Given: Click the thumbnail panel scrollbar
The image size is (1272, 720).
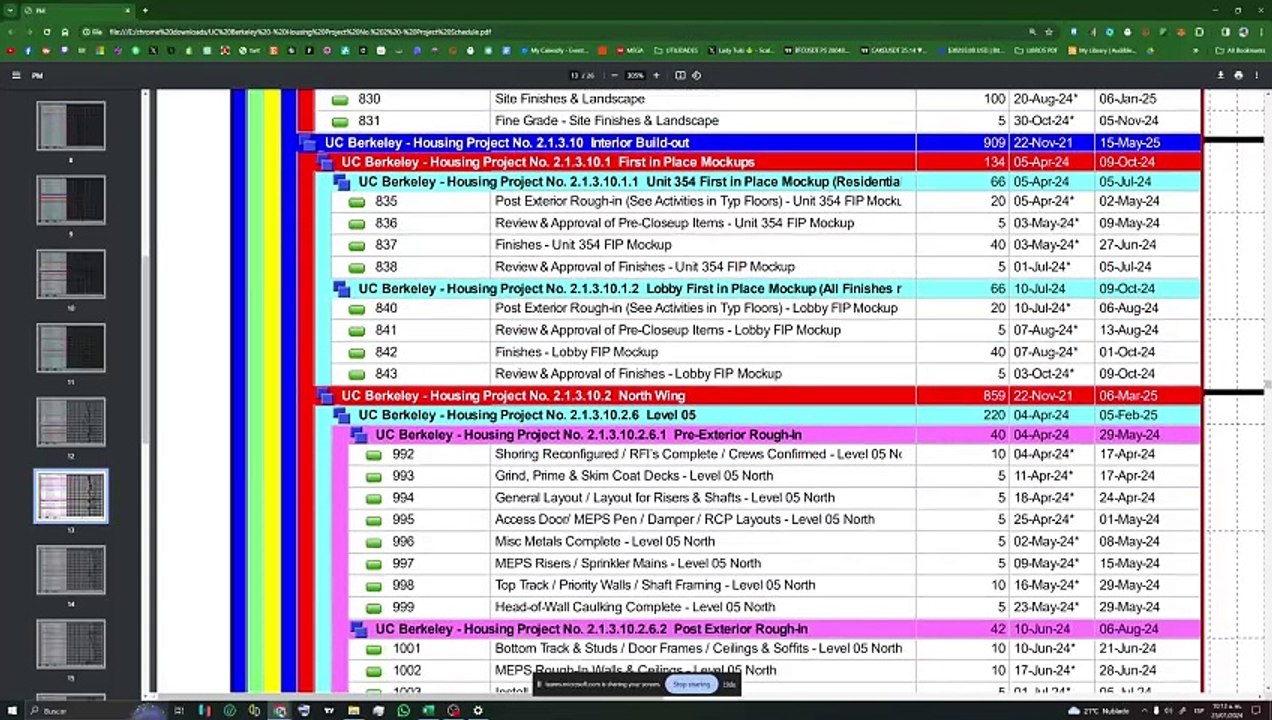Looking at the screenshot, I should [145, 350].
